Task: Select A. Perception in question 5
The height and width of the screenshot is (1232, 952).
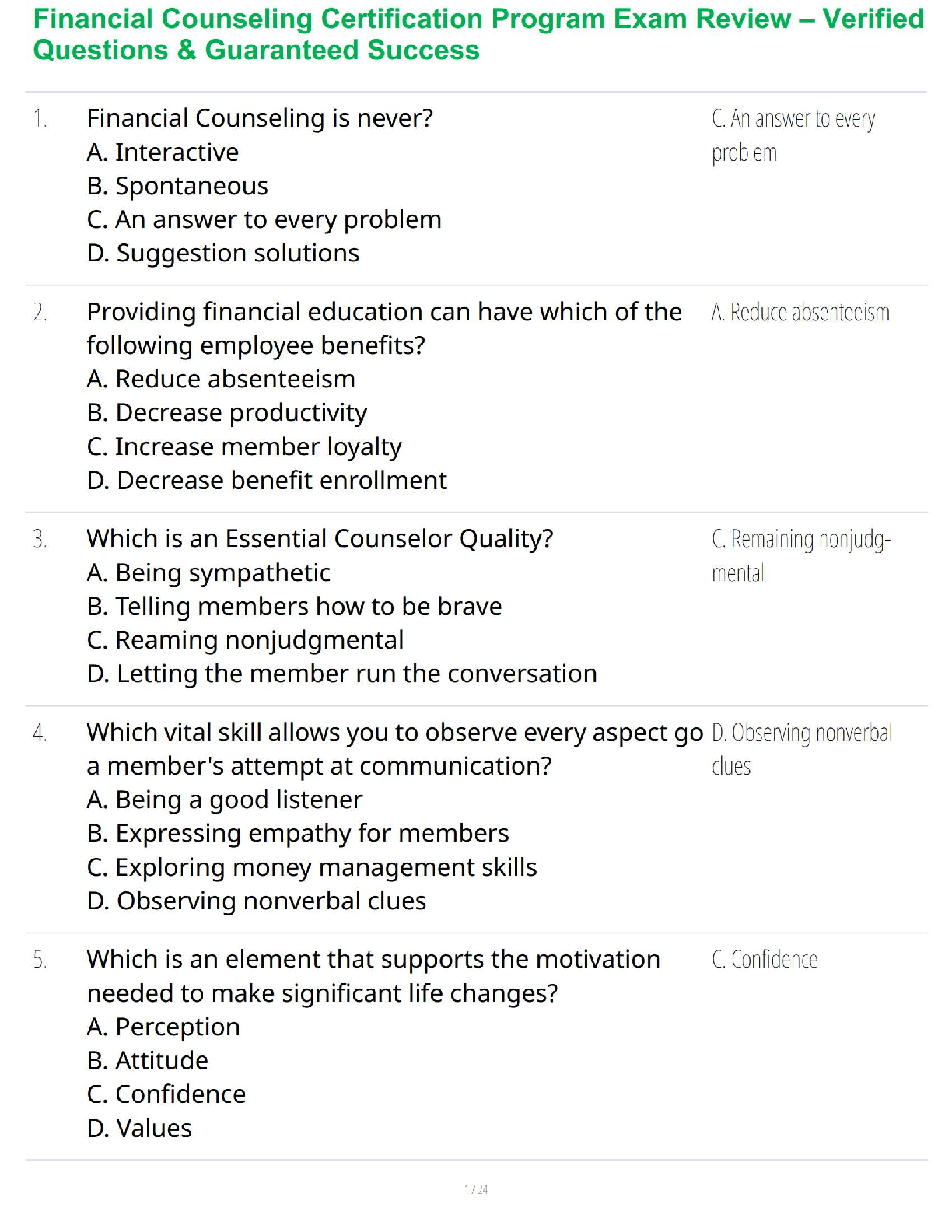Action: (163, 1027)
